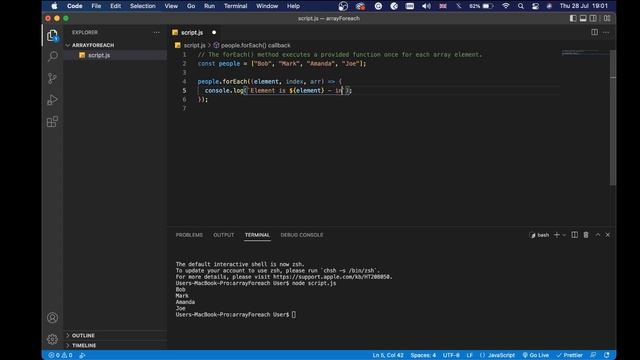Open Source Control view
Image resolution: width=640 pixels, height=360 pixels.
point(52,78)
